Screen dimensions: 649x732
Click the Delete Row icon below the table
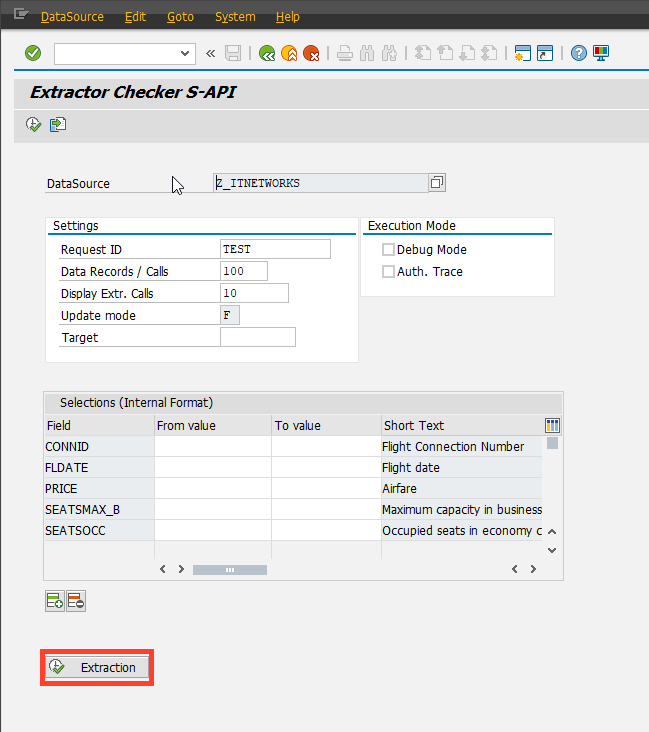tap(76, 601)
